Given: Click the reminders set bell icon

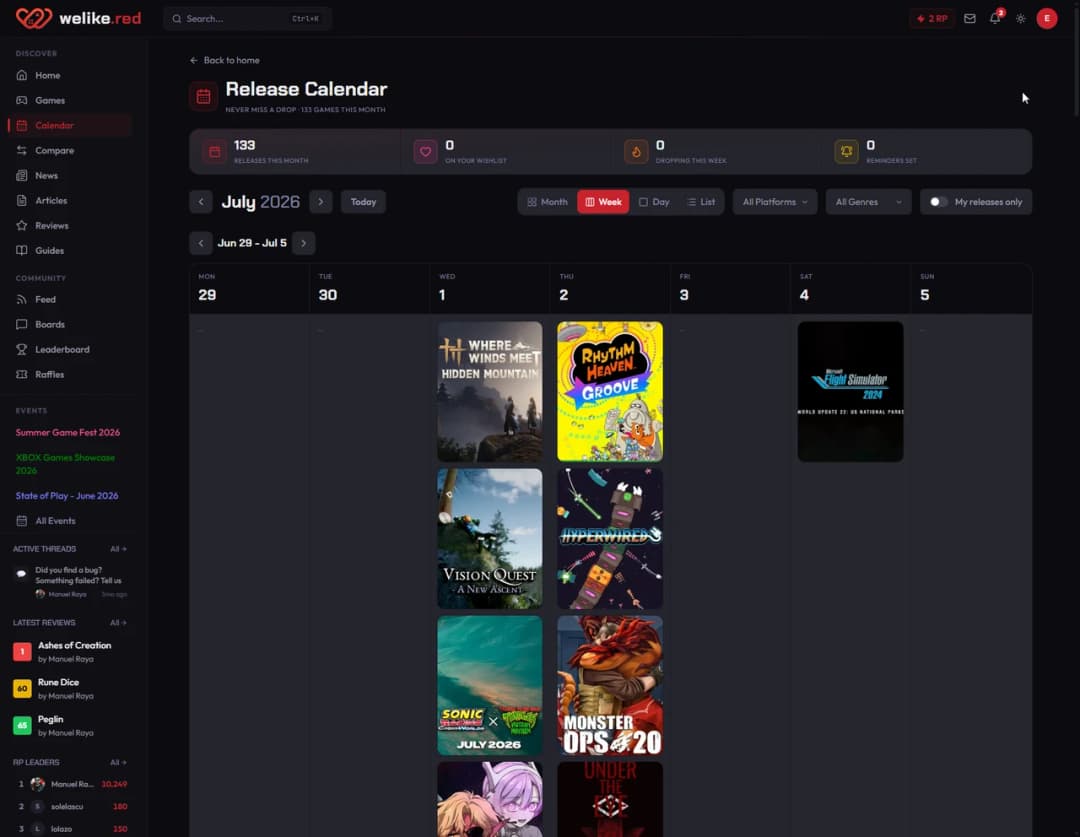Looking at the screenshot, I should [x=847, y=152].
